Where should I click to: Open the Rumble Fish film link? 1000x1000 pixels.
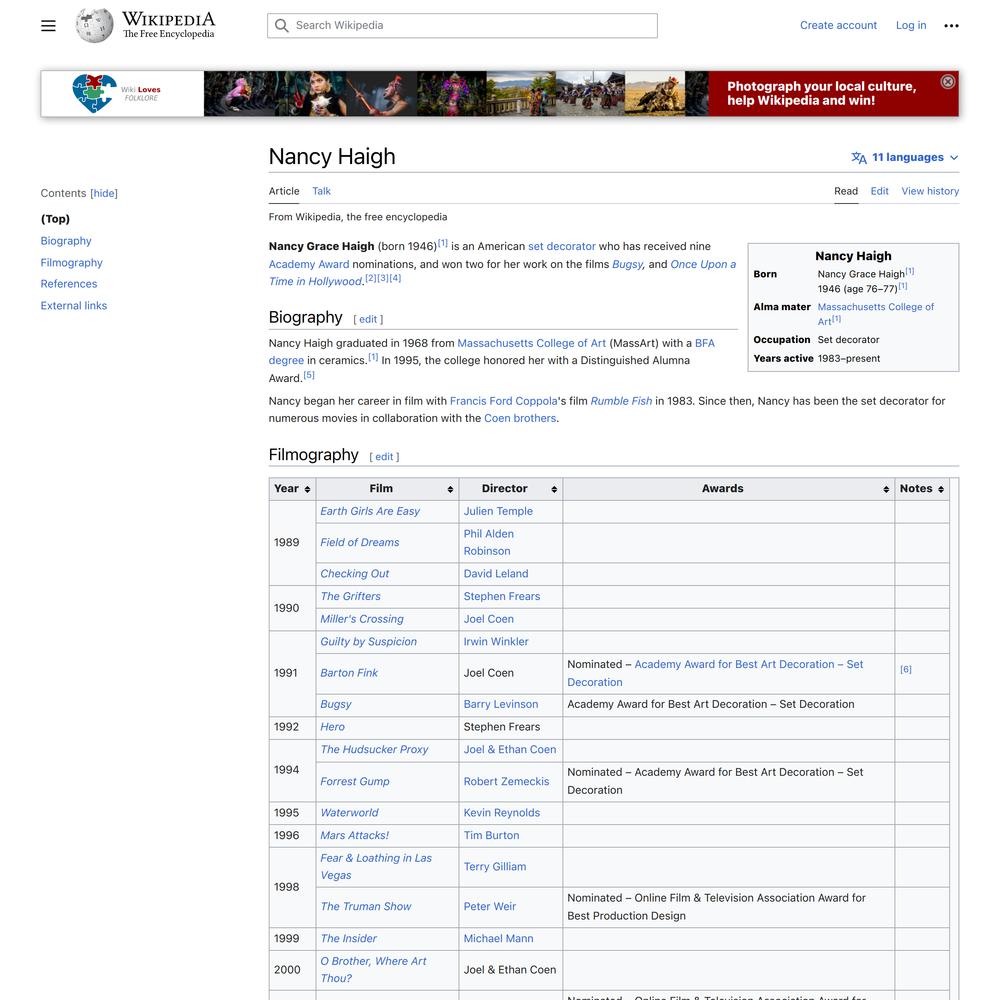[621, 401]
